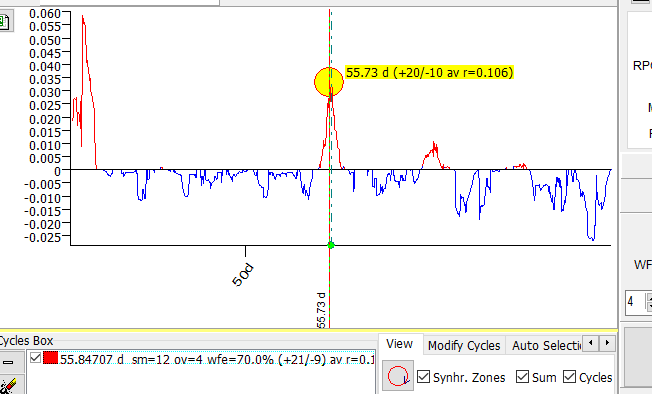Open the Modify Cycles tab
Image resolution: width=652 pixels, height=394 pixels.
464,345
